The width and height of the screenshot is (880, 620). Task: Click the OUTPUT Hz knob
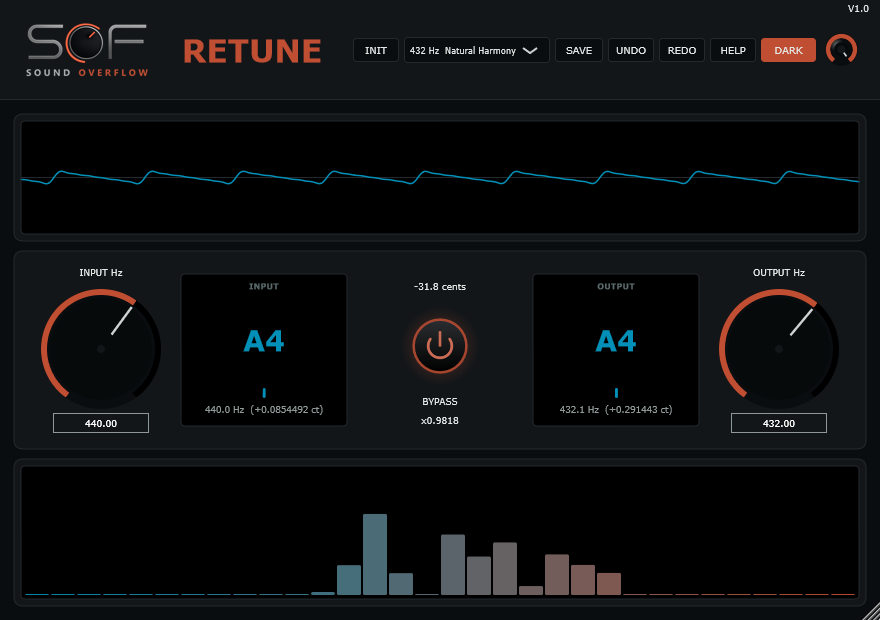(779, 349)
